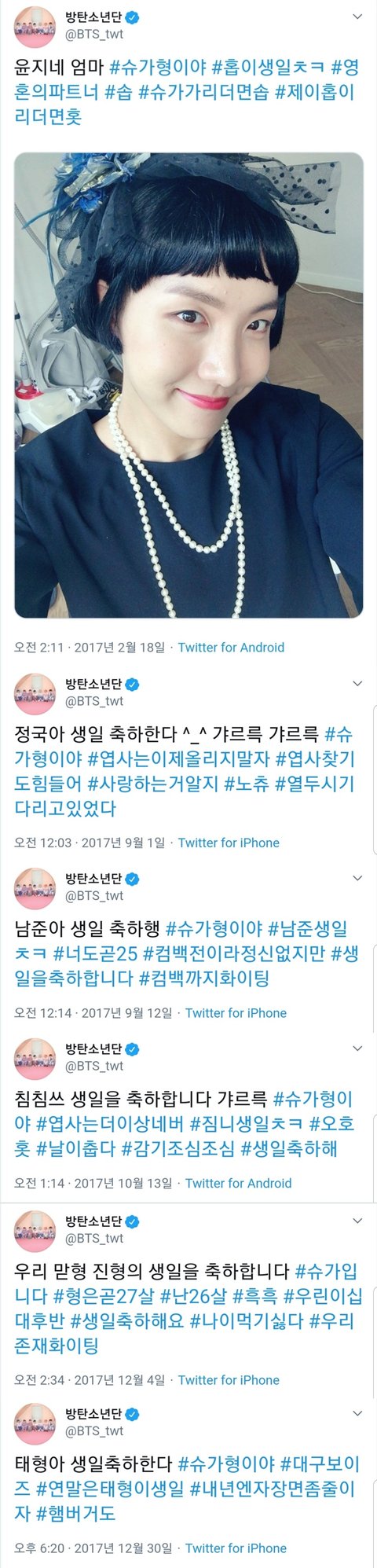
Task: Open hashtag #감기조심조심
Action: [178, 1149]
